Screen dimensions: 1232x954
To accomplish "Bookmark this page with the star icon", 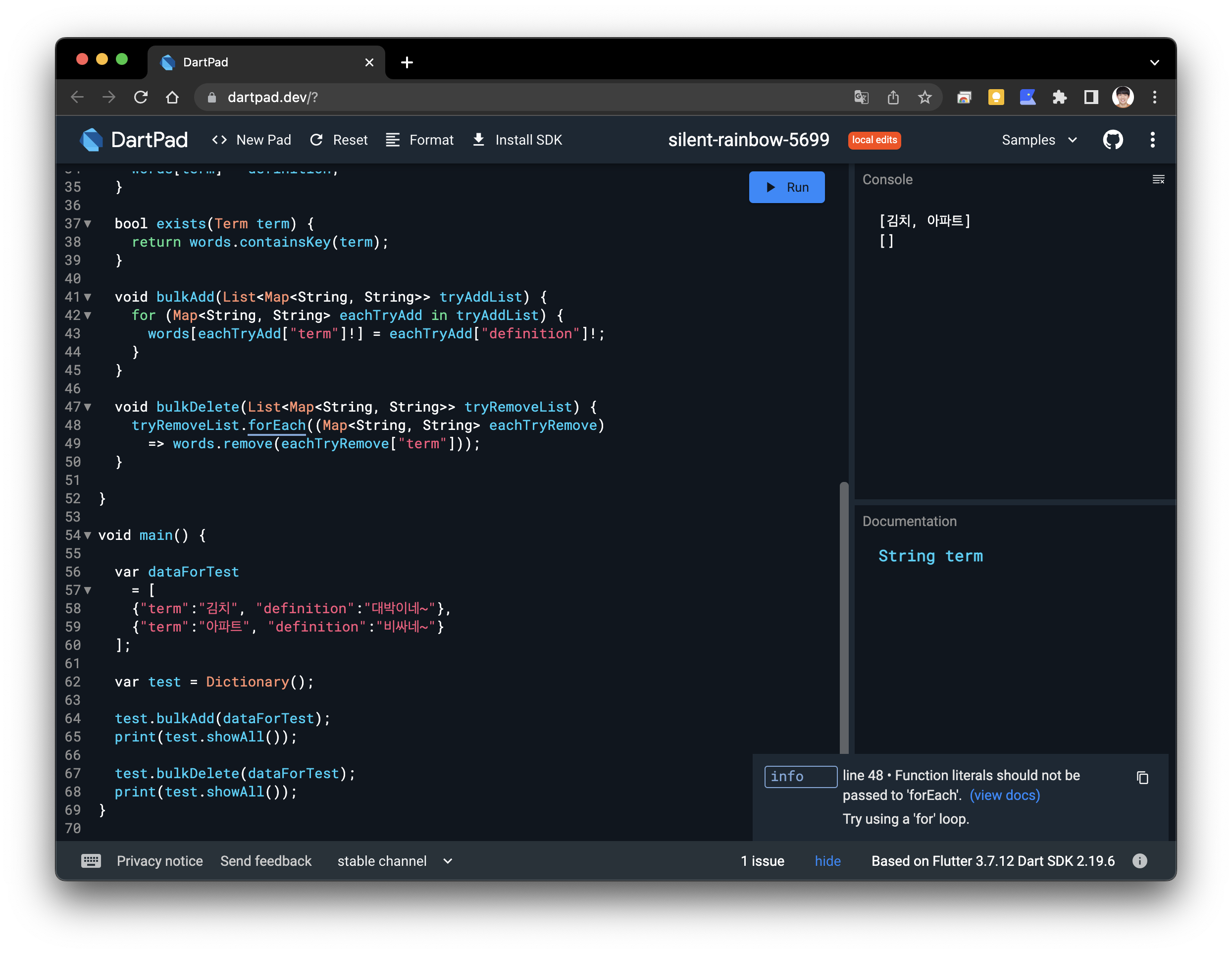I will 924,97.
